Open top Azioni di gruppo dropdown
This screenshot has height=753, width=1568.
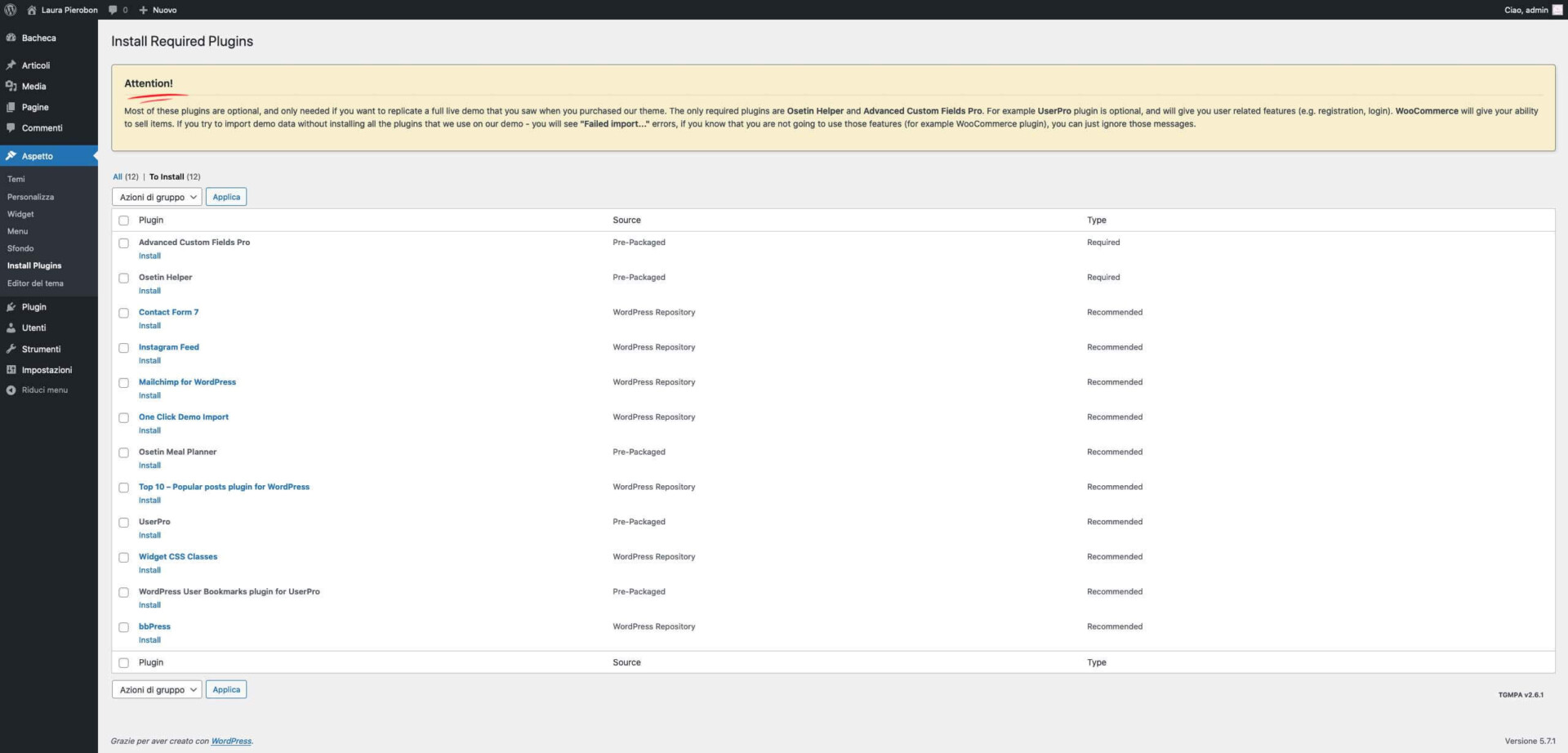(157, 197)
